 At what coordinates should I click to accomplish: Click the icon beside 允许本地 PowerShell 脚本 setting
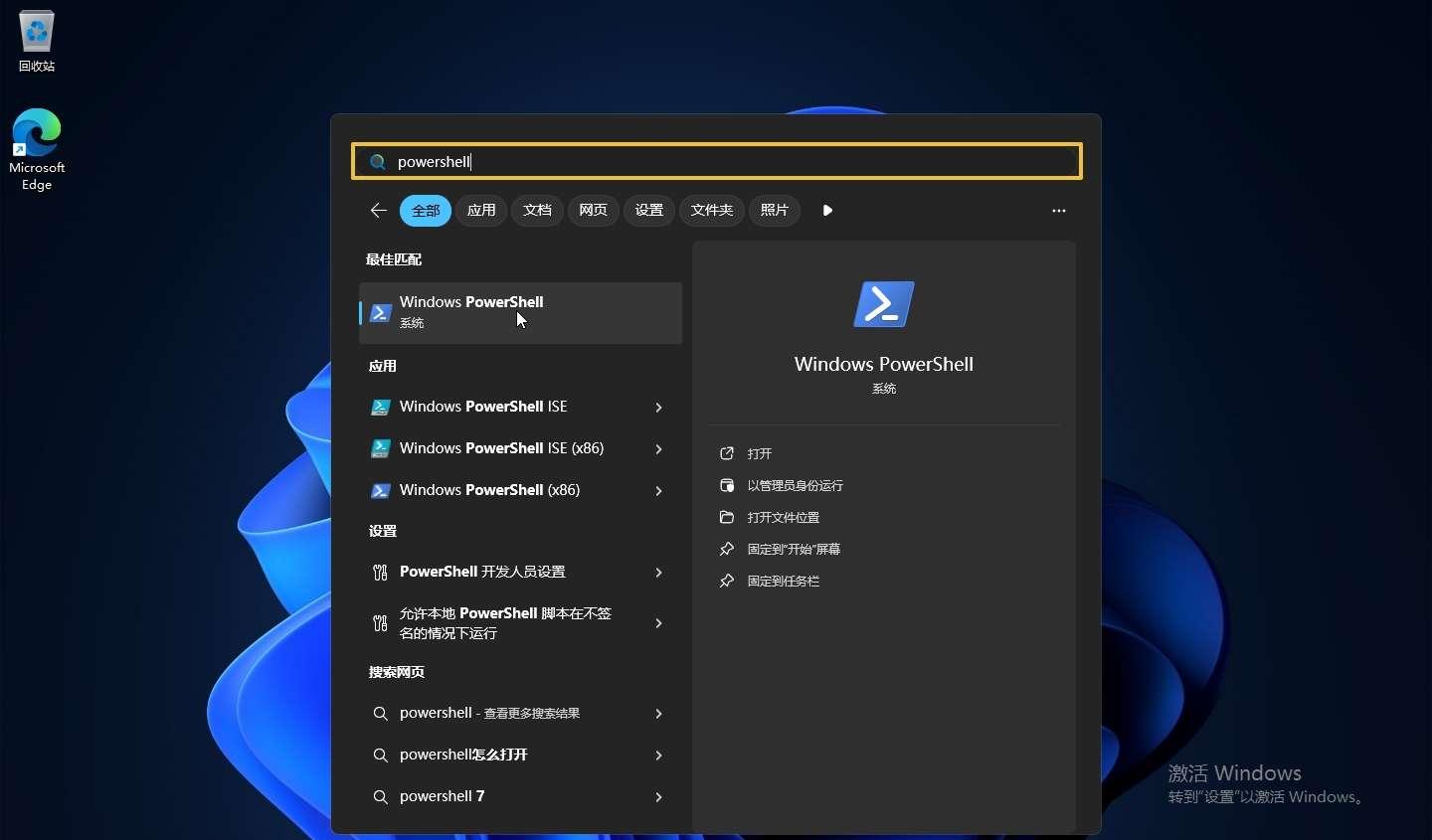[x=380, y=623]
